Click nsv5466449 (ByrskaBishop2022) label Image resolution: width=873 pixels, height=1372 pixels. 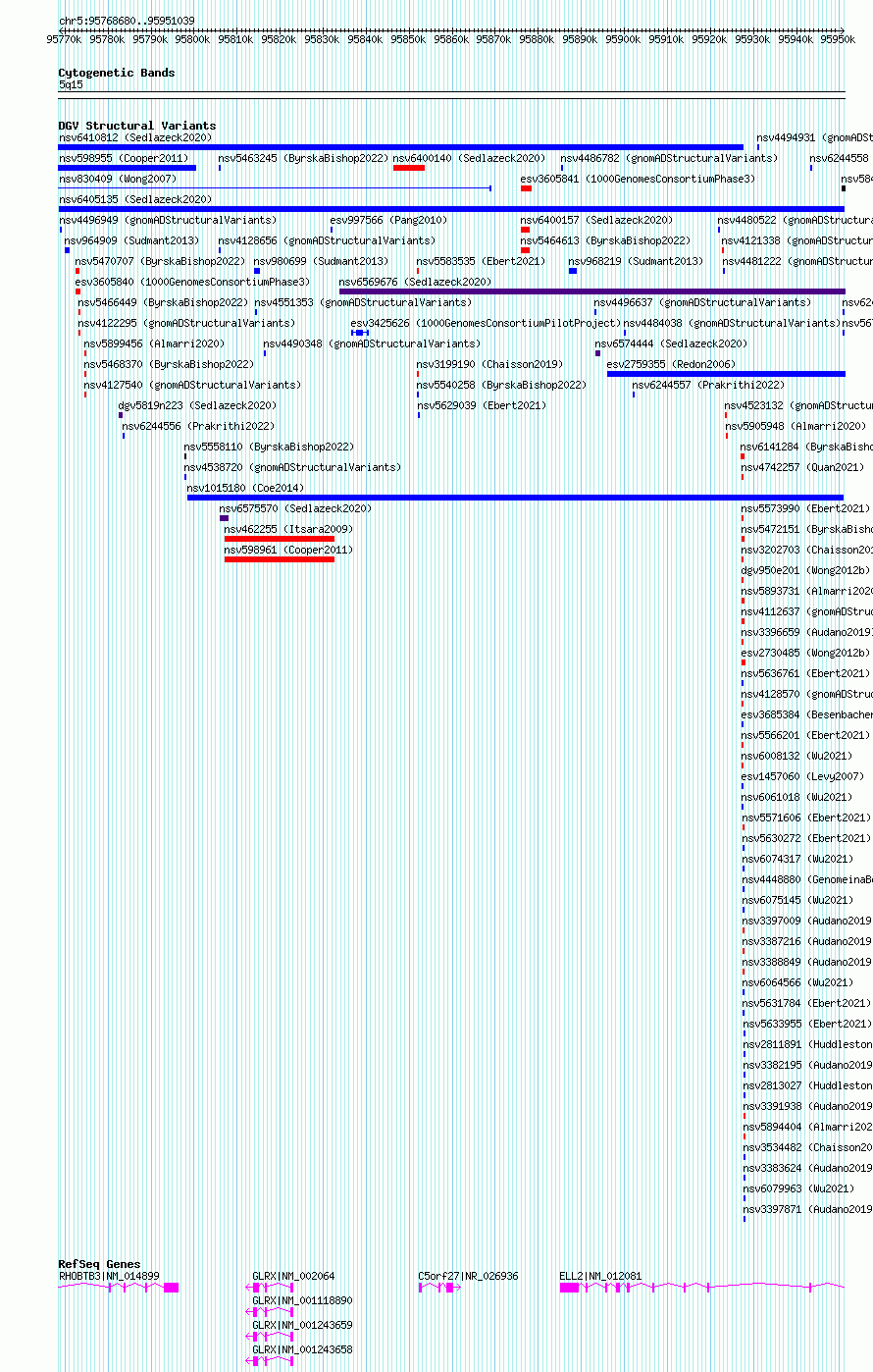163,302
